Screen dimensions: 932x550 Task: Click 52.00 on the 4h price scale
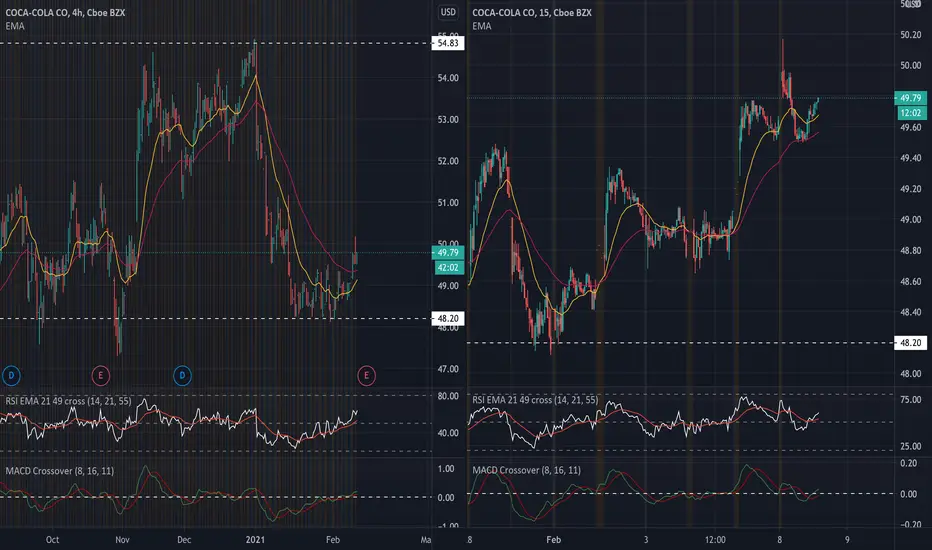pos(448,161)
